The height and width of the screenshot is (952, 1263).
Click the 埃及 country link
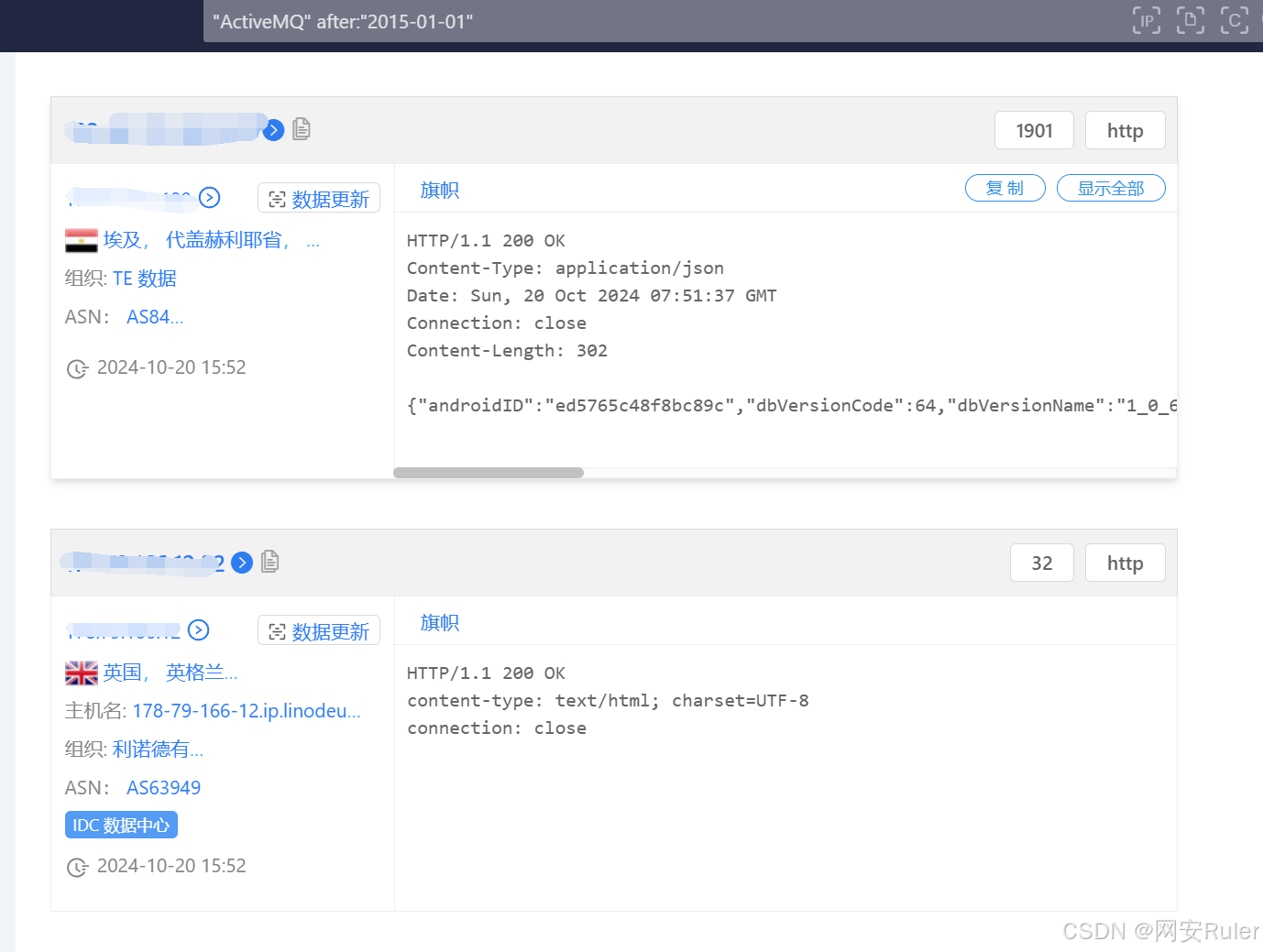[123, 240]
